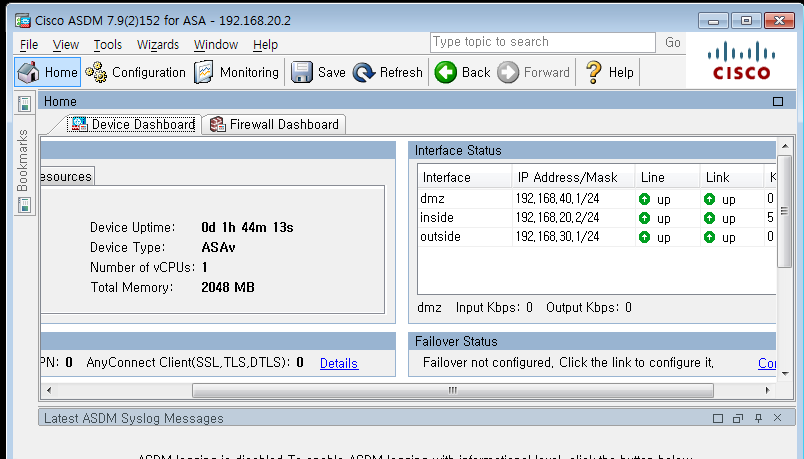Open the Help menu

(x=265, y=45)
